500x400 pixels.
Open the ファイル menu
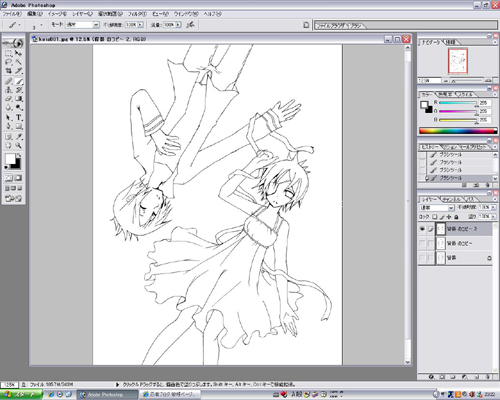pos(12,14)
